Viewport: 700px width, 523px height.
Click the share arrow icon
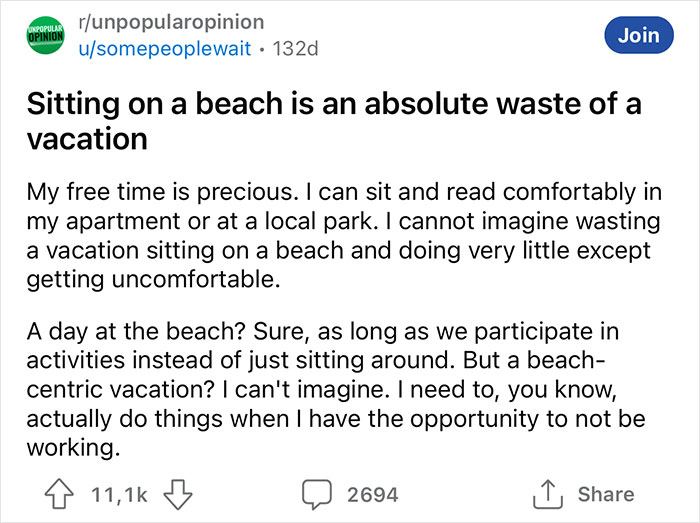[x=550, y=494]
